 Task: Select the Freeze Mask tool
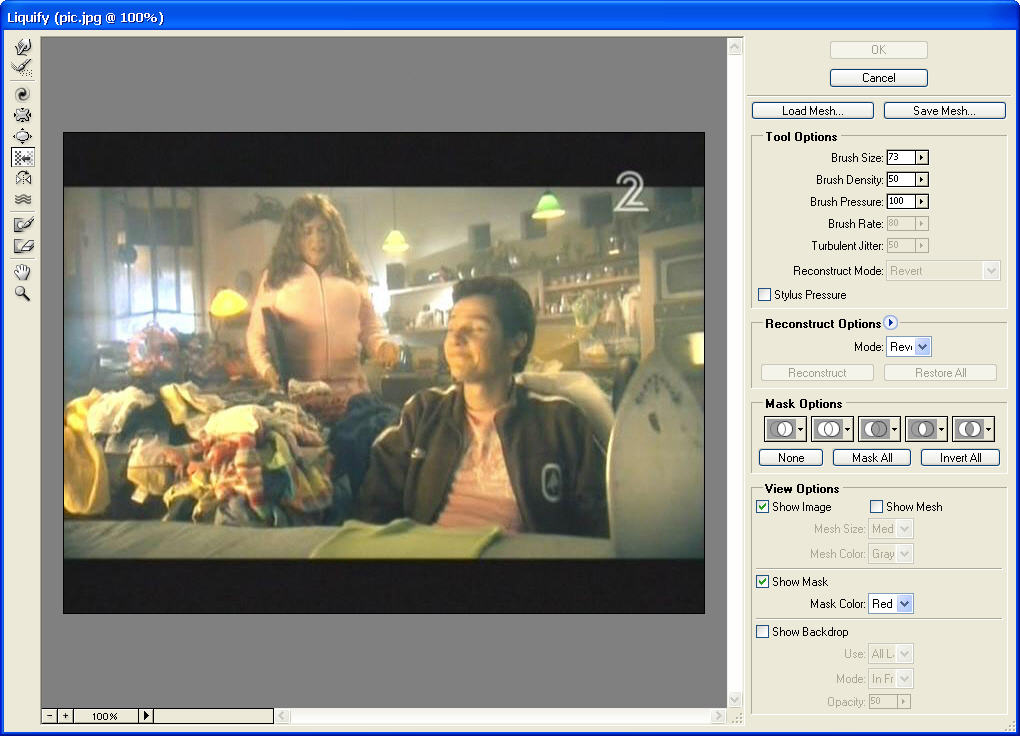(x=22, y=224)
